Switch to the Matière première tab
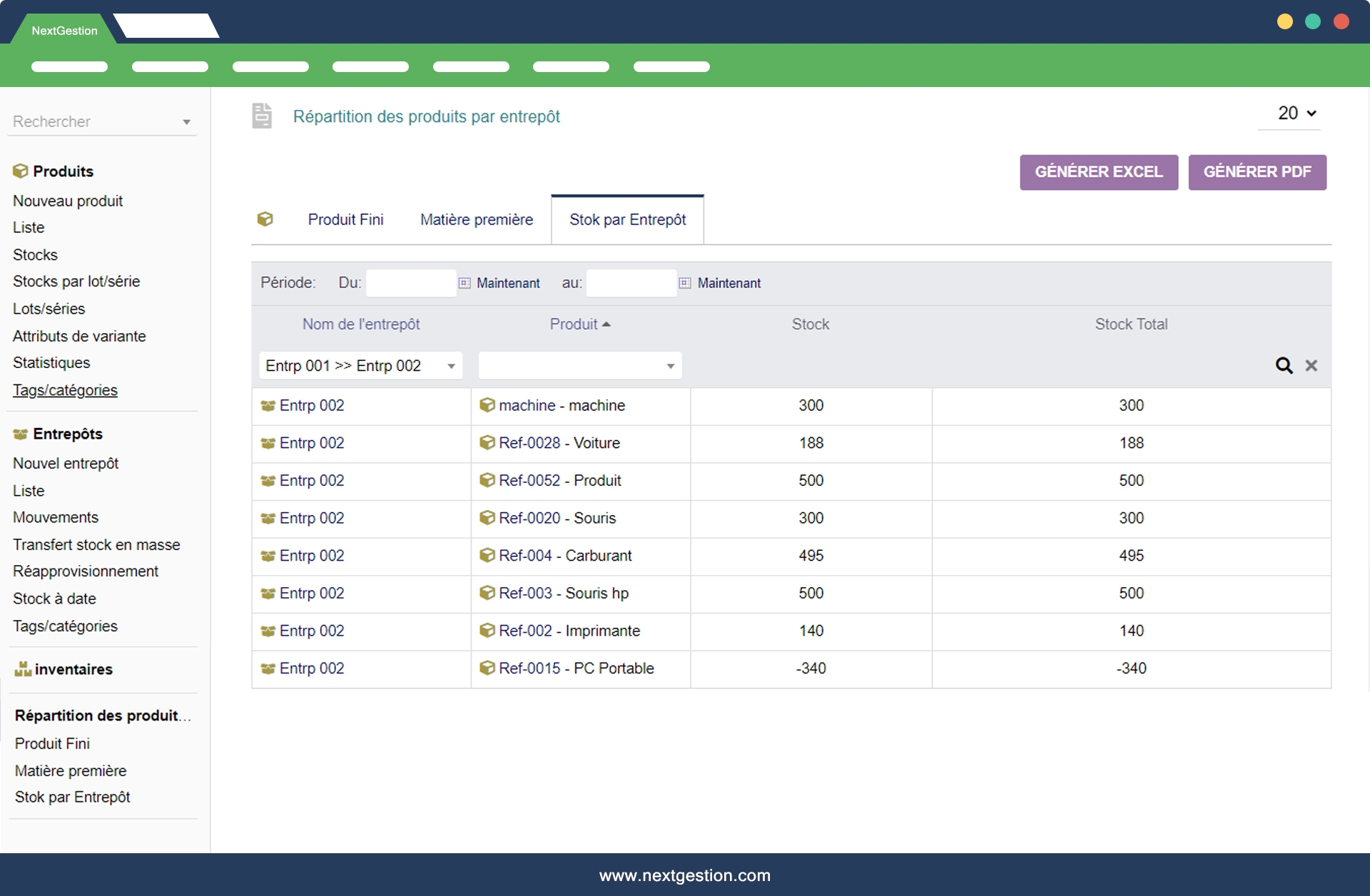The height and width of the screenshot is (896, 1370). point(476,220)
